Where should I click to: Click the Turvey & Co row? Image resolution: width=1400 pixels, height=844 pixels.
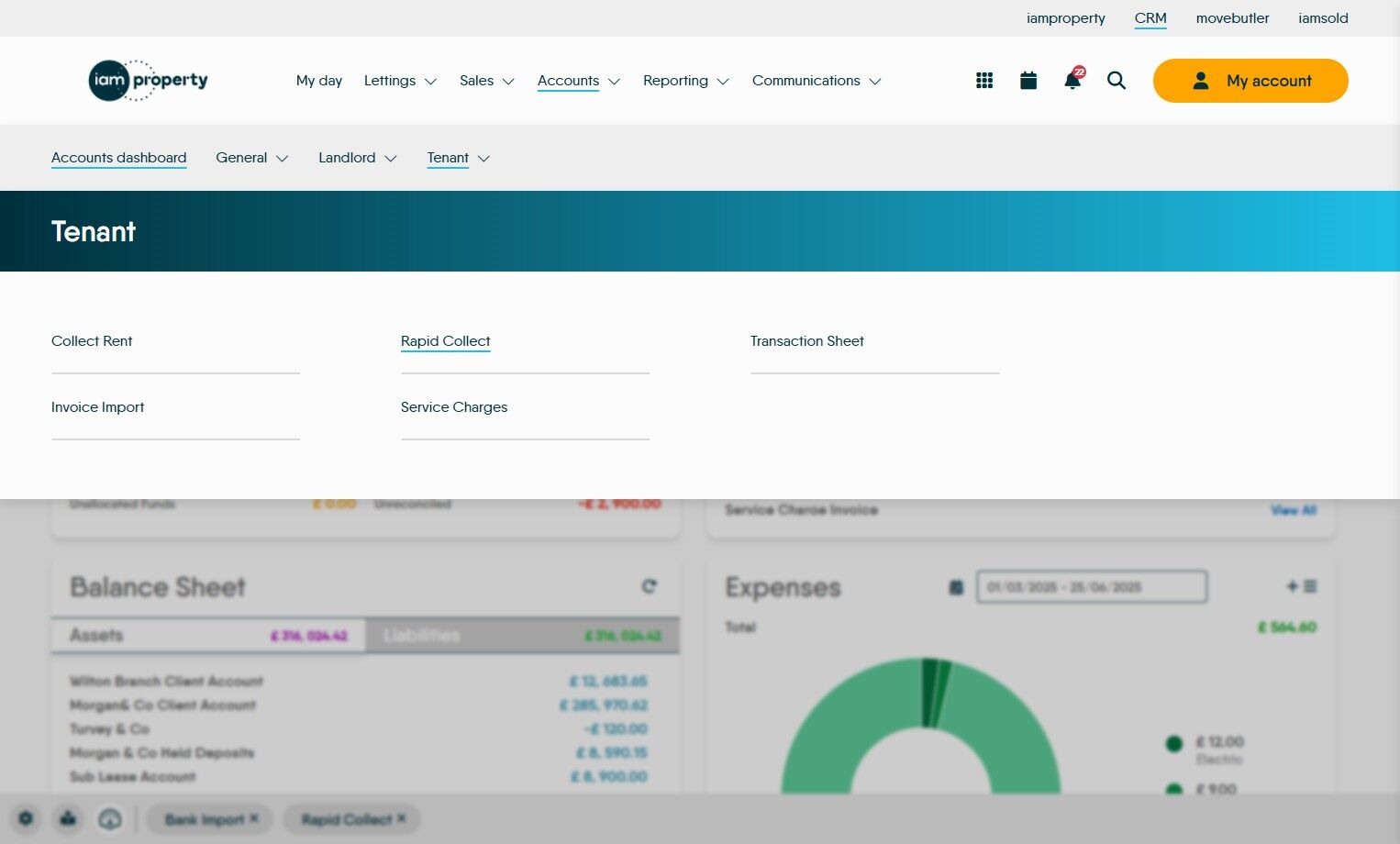click(359, 728)
